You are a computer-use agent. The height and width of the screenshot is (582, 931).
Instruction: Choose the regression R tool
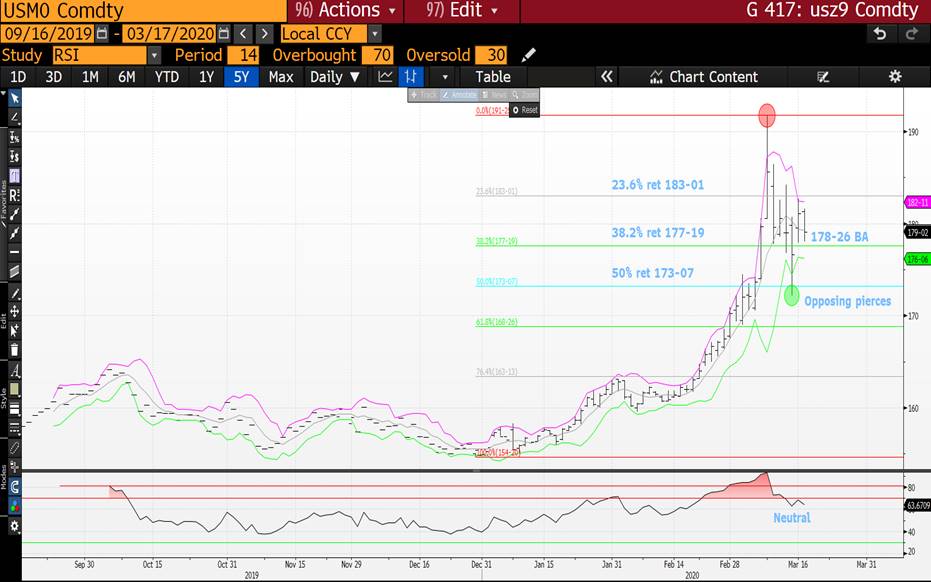tap(14, 195)
